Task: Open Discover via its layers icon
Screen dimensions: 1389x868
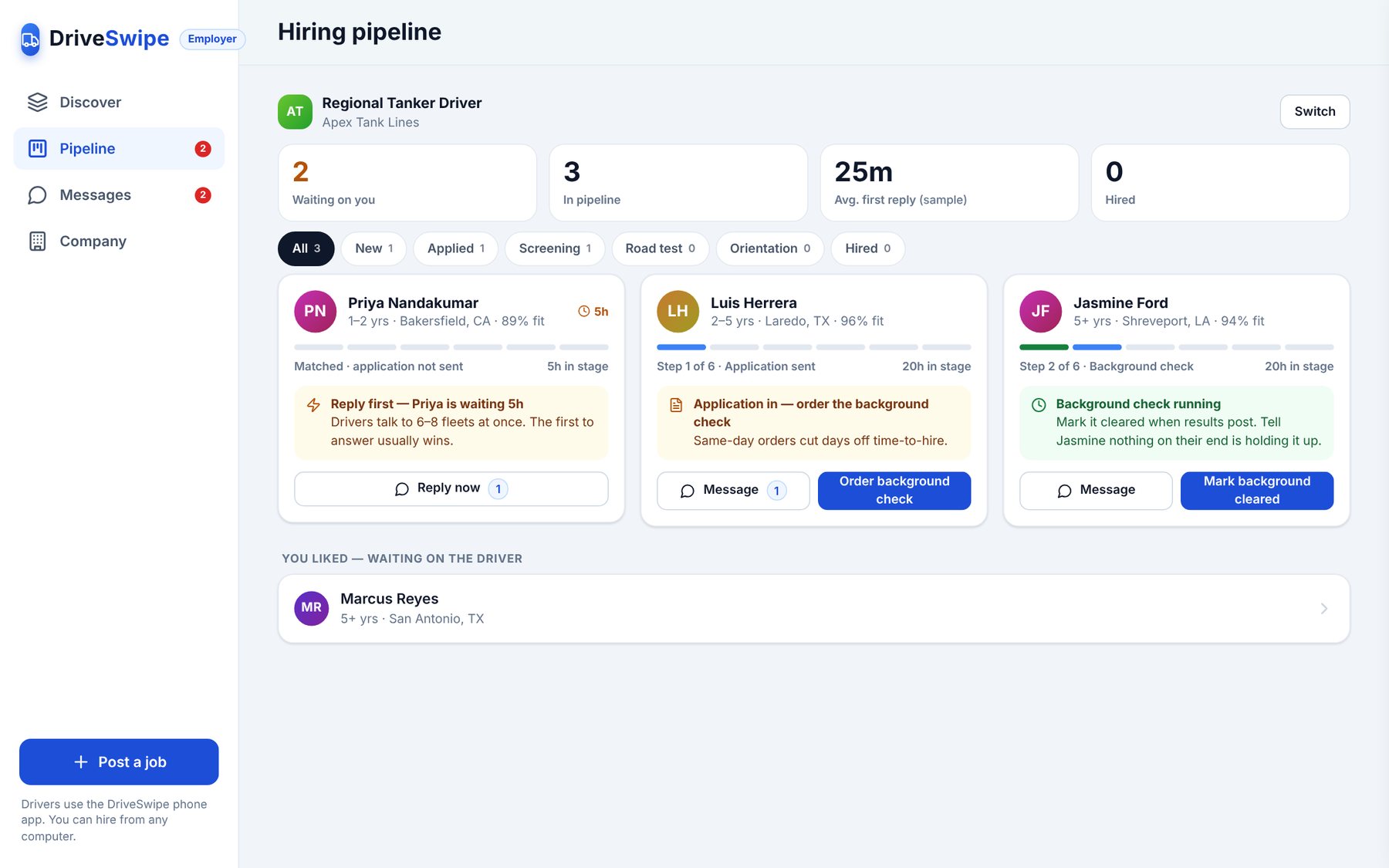Action: point(37,103)
